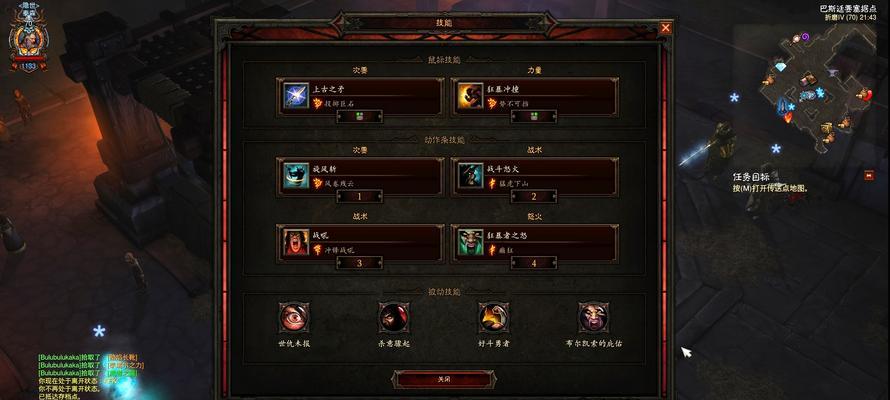Click the eye-shaped first passive skill

[294, 317]
